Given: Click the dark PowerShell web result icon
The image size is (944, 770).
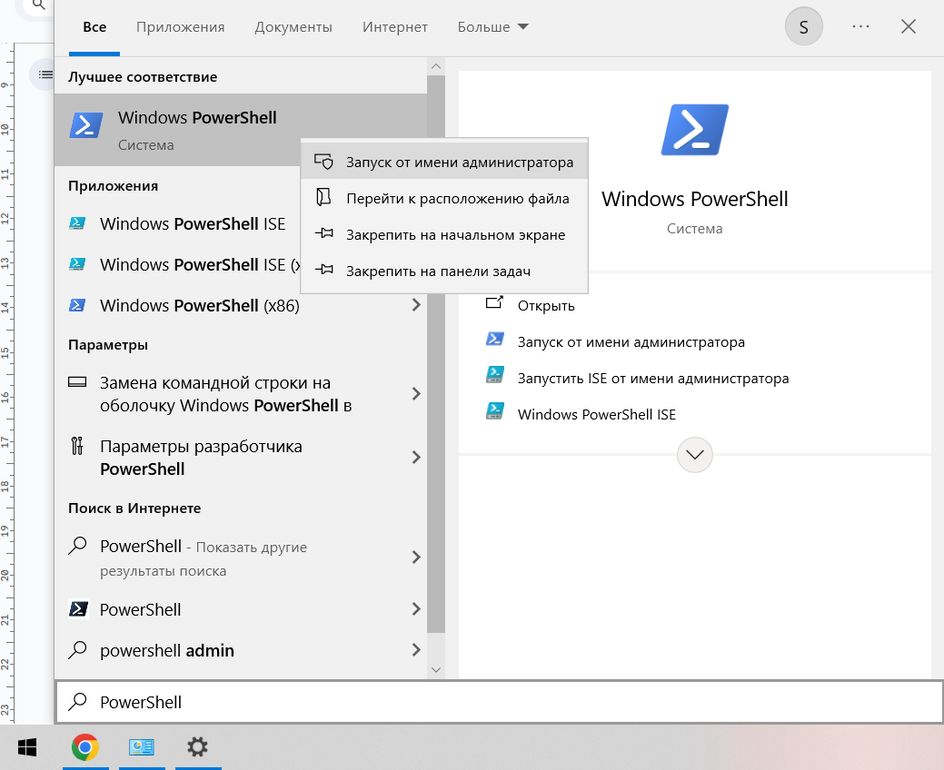Looking at the screenshot, I should click(78, 609).
